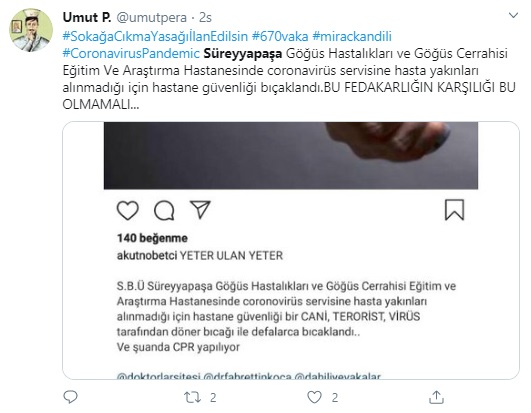Open the #670vaka hashtag
Image resolution: width=531 pixels, height=413 pixels.
point(280,36)
